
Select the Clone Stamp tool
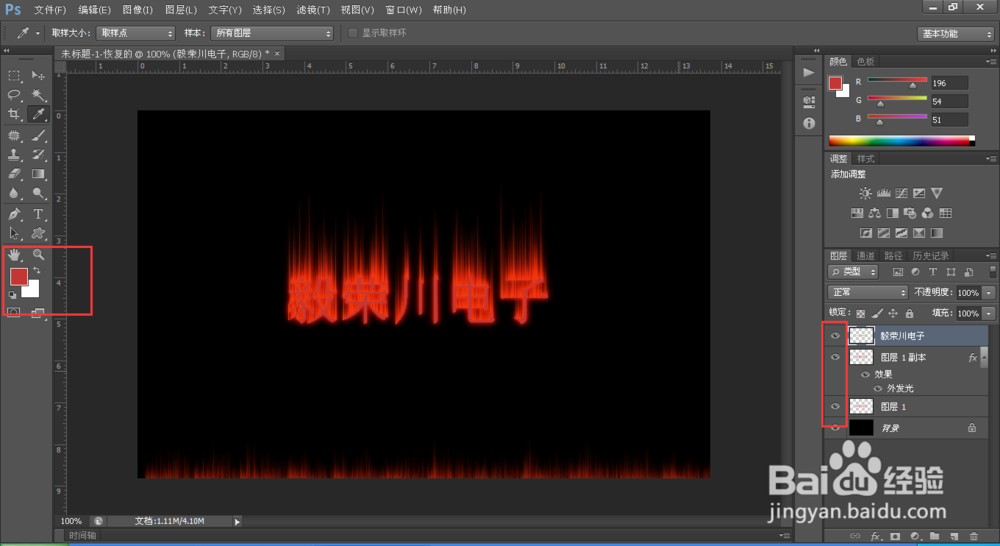click(14, 154)
